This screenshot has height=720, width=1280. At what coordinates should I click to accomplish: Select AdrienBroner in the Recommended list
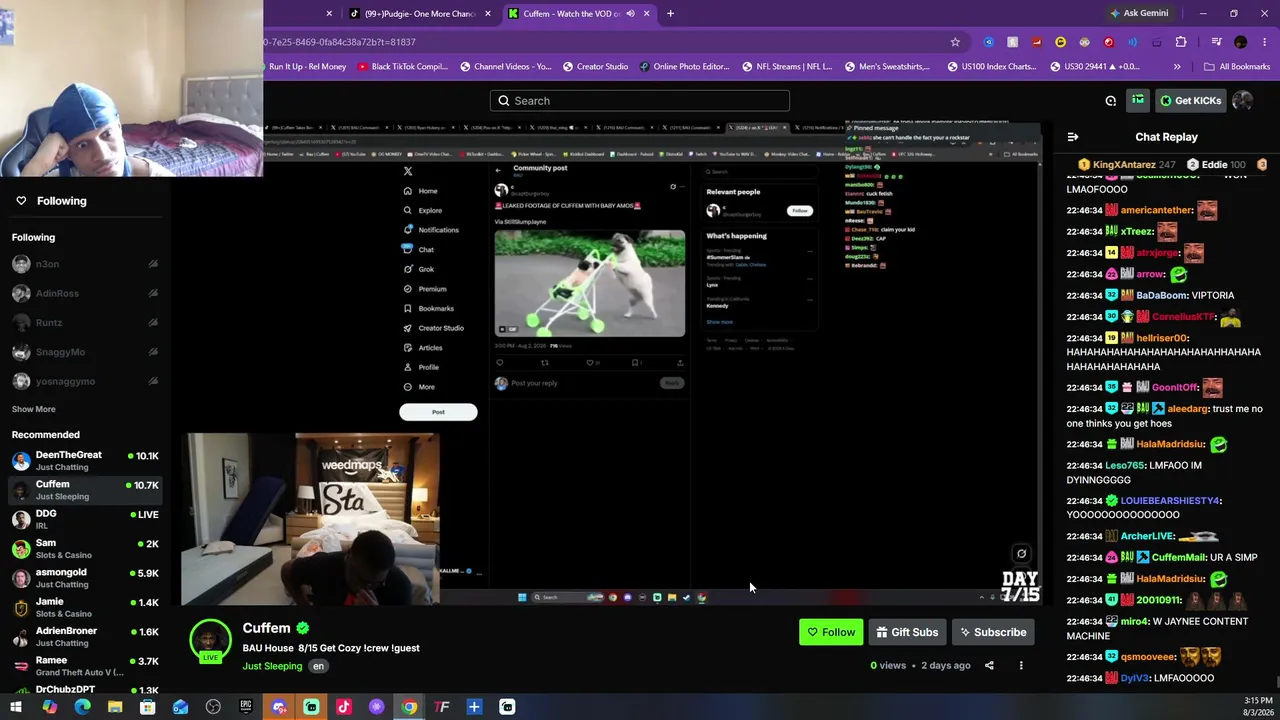pos(85,637)
